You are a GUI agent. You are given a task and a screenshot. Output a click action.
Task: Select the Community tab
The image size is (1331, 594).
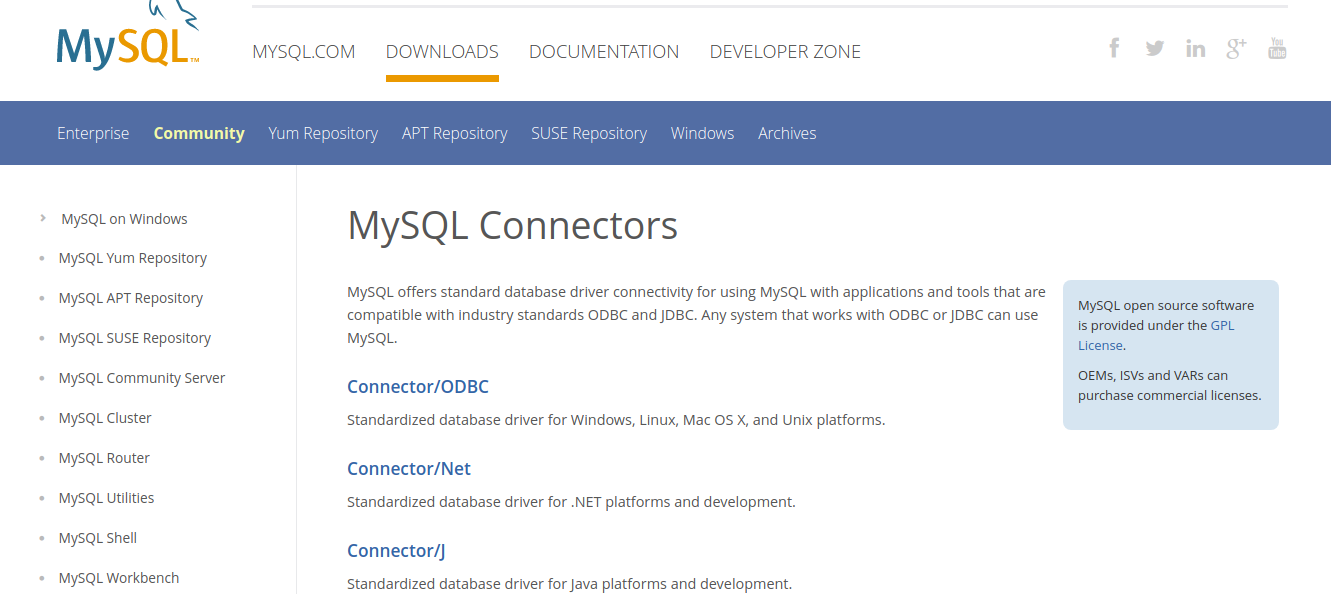coord(199,133)
